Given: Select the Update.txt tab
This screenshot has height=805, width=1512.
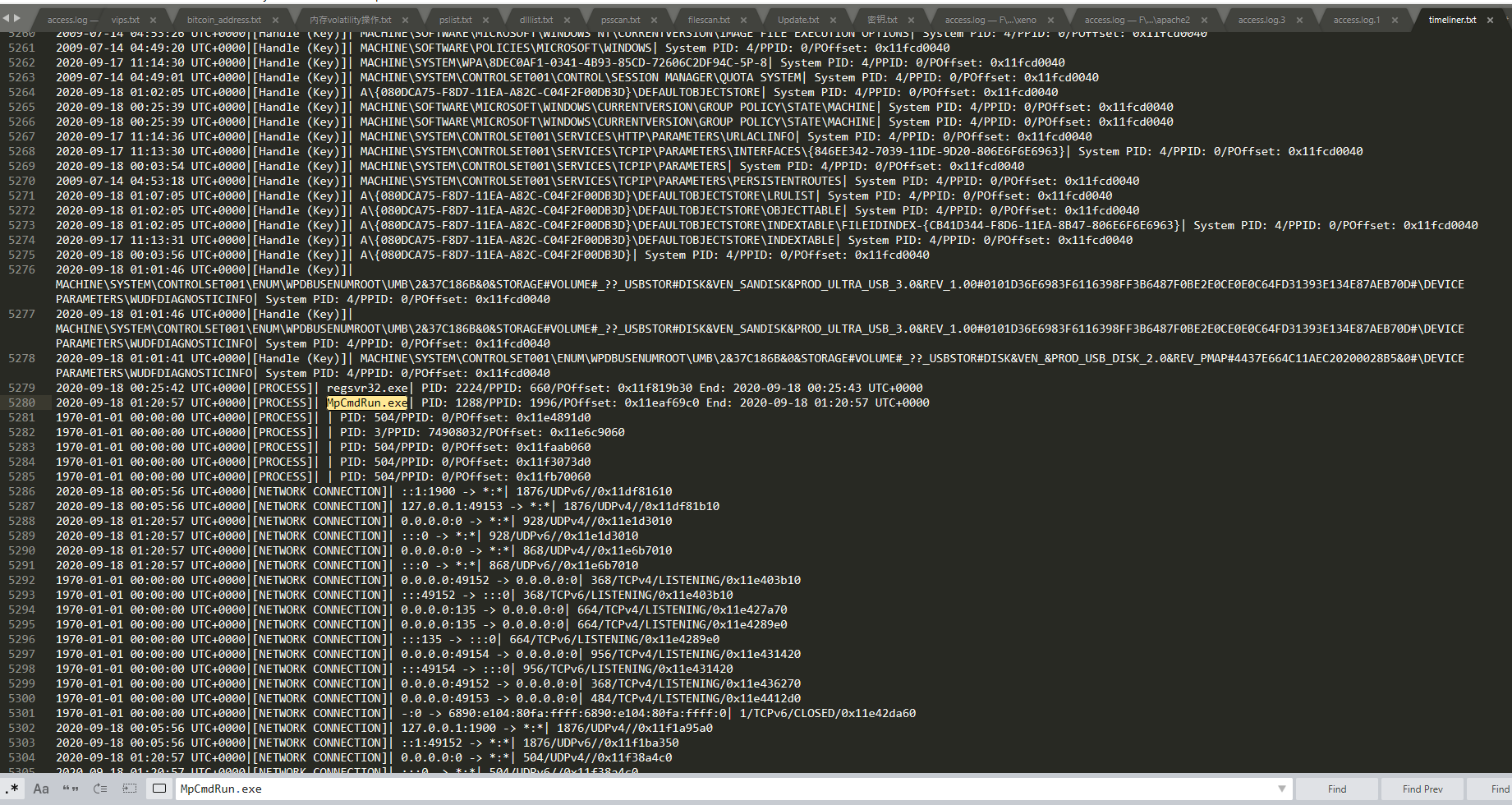Looking at the screenshot, I should (x=798, y=20).
